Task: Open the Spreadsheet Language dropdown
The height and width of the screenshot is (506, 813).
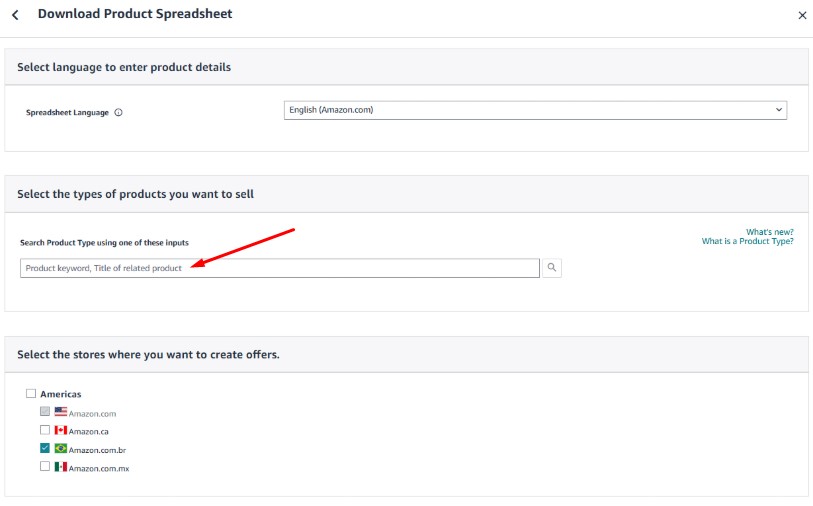Action: click(535, 110)
